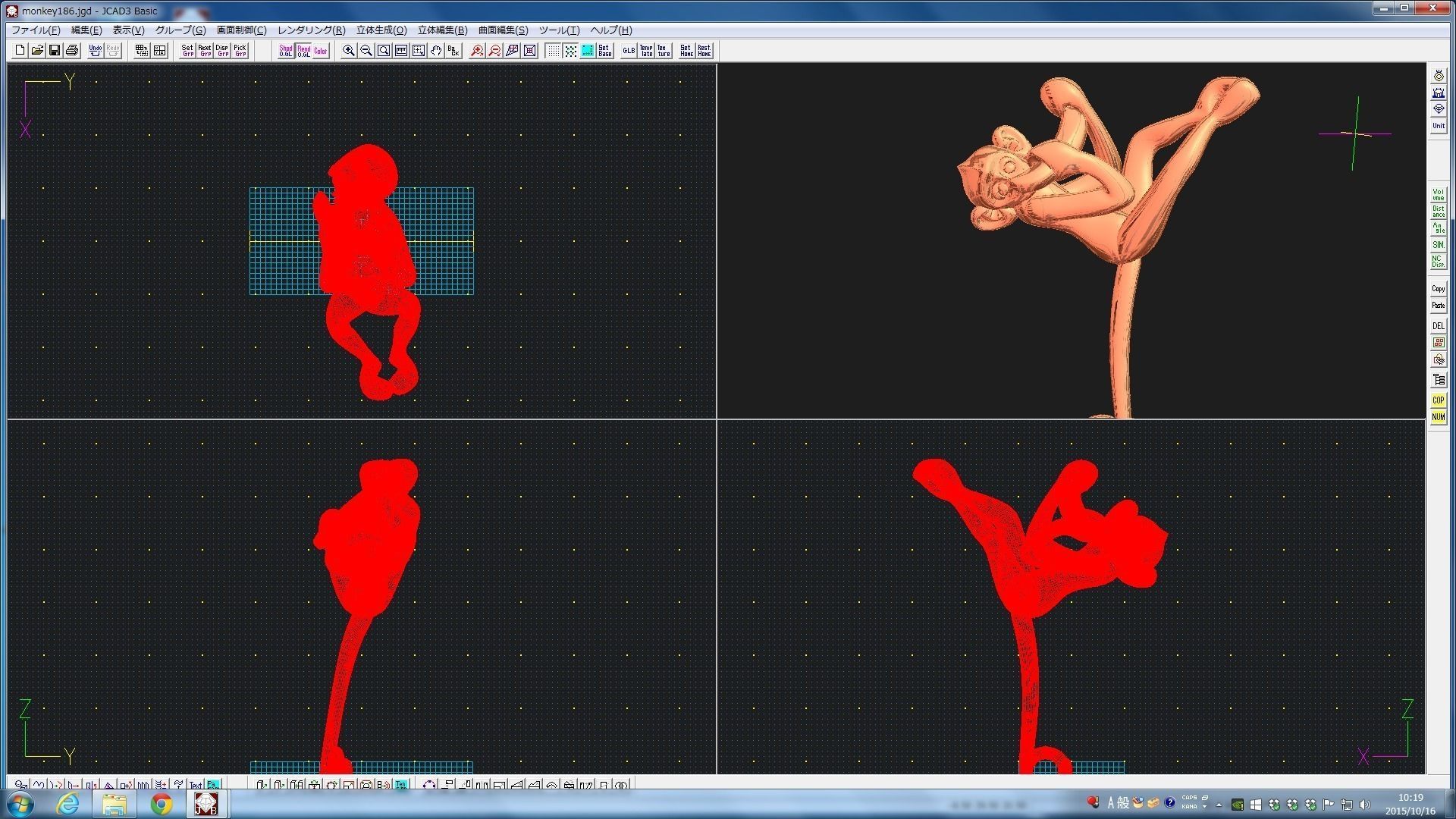Open the Windows Start menu
The width and height of the screenshot is (1456, 819).
(x=19, y=803)
